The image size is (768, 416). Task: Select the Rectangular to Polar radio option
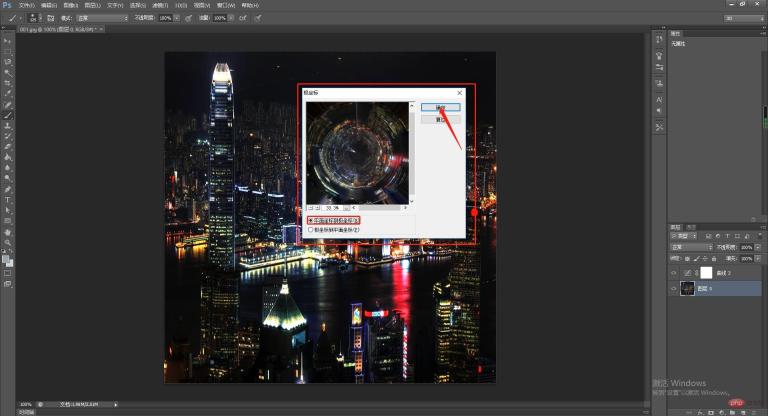click(x=334, y=220)
